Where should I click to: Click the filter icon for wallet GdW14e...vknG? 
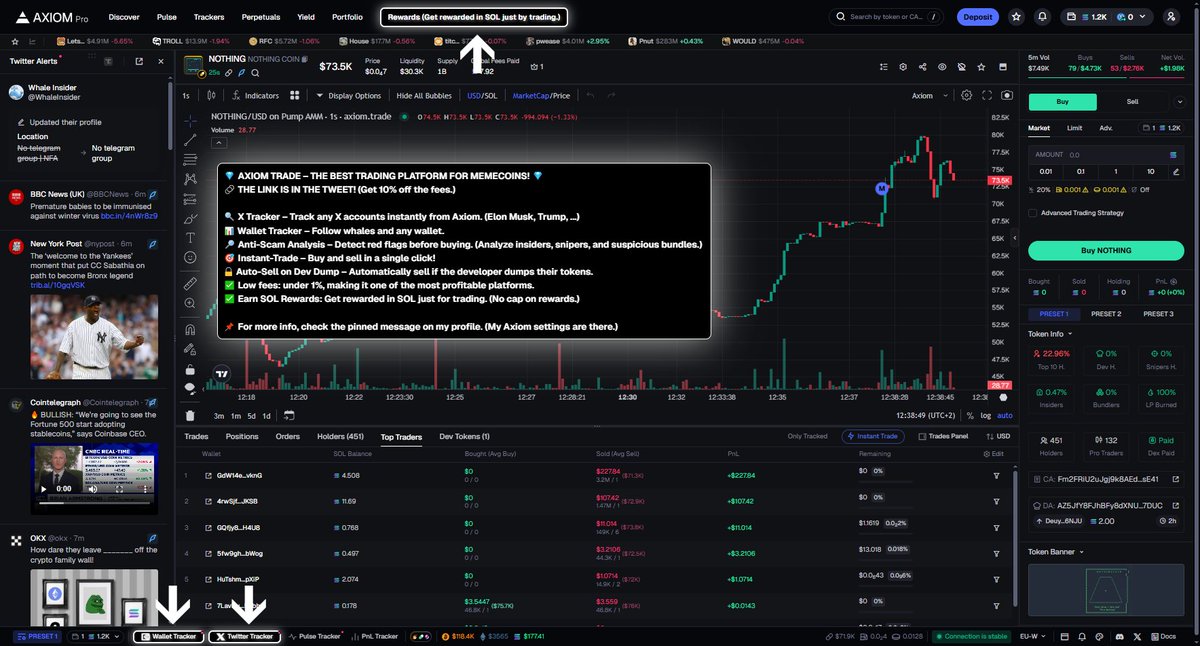click(x=996, y=476)
